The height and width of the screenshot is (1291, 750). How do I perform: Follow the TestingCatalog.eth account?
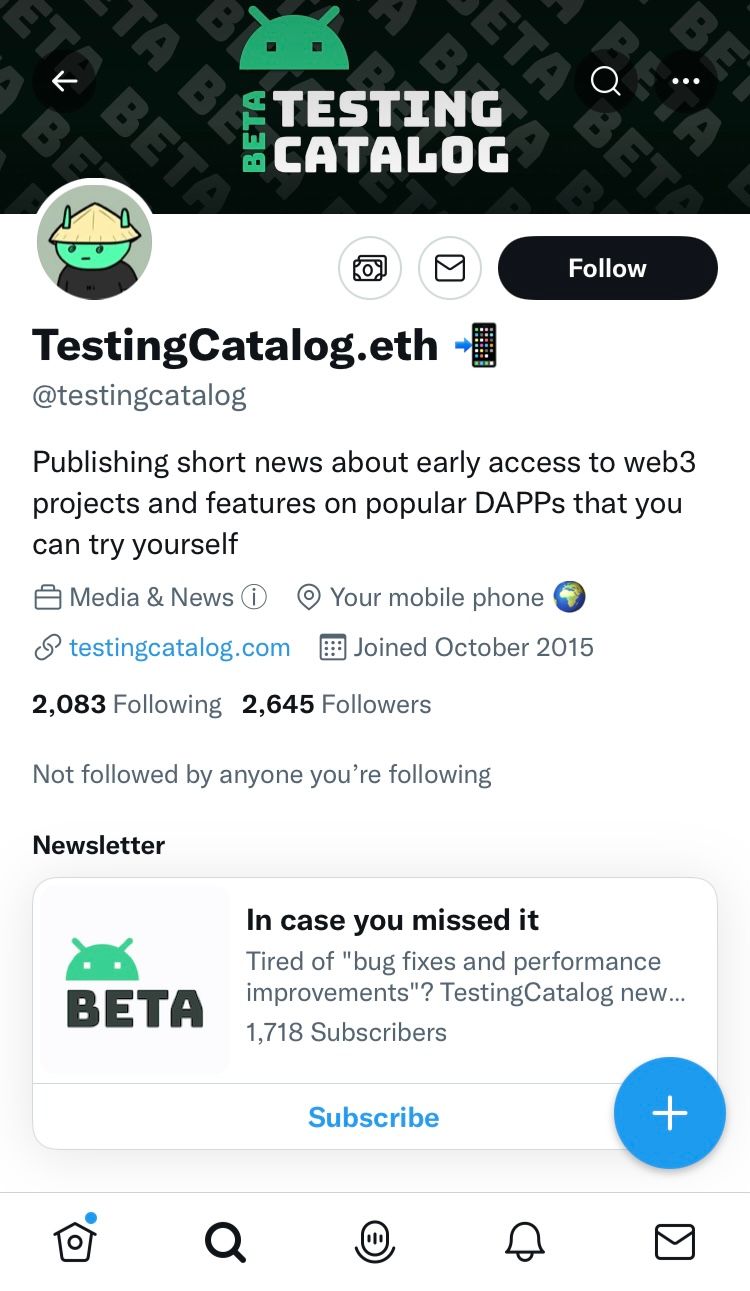tap(608, 268)
